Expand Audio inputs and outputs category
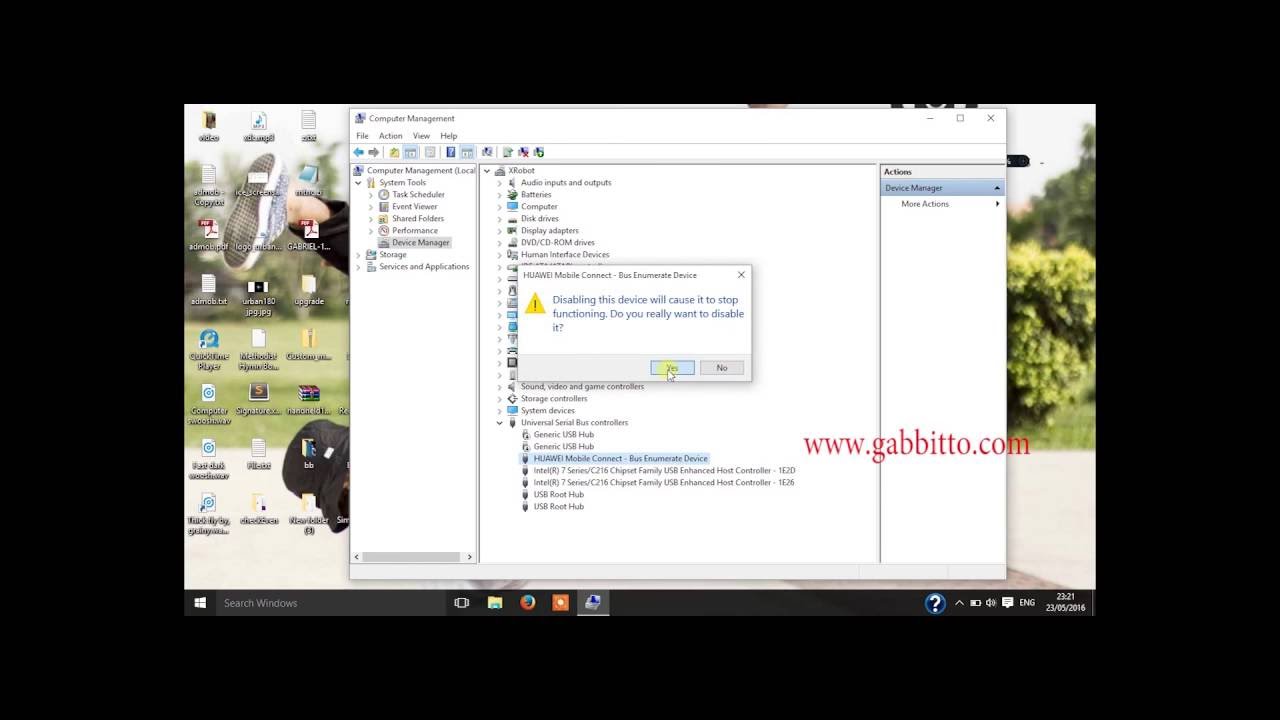The width and height of the screenshot is (1280, 720). (500, 183)
